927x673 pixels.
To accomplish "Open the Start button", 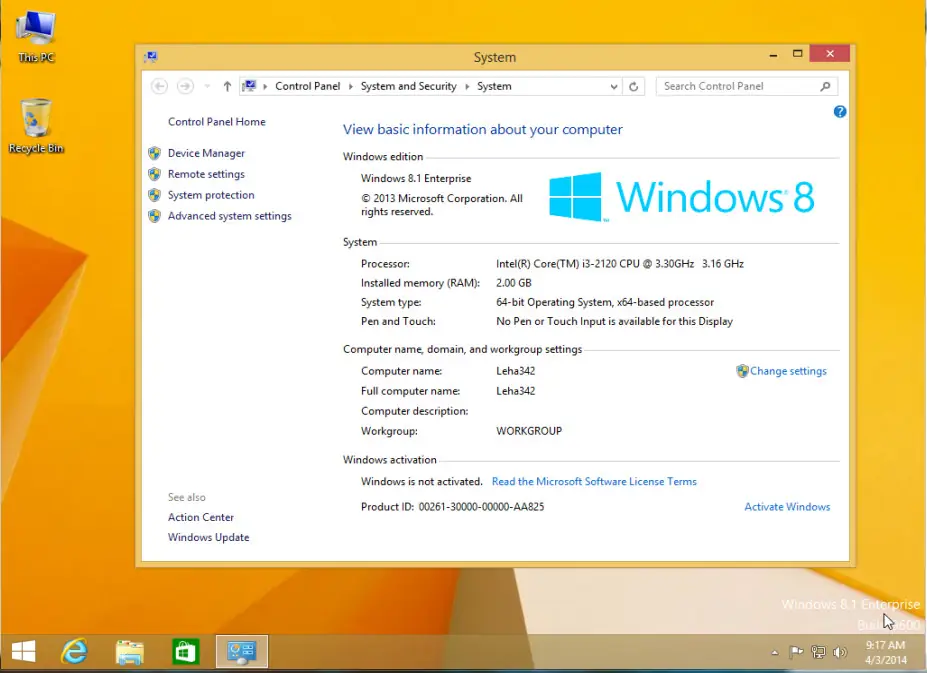I will tap(24, 652).
